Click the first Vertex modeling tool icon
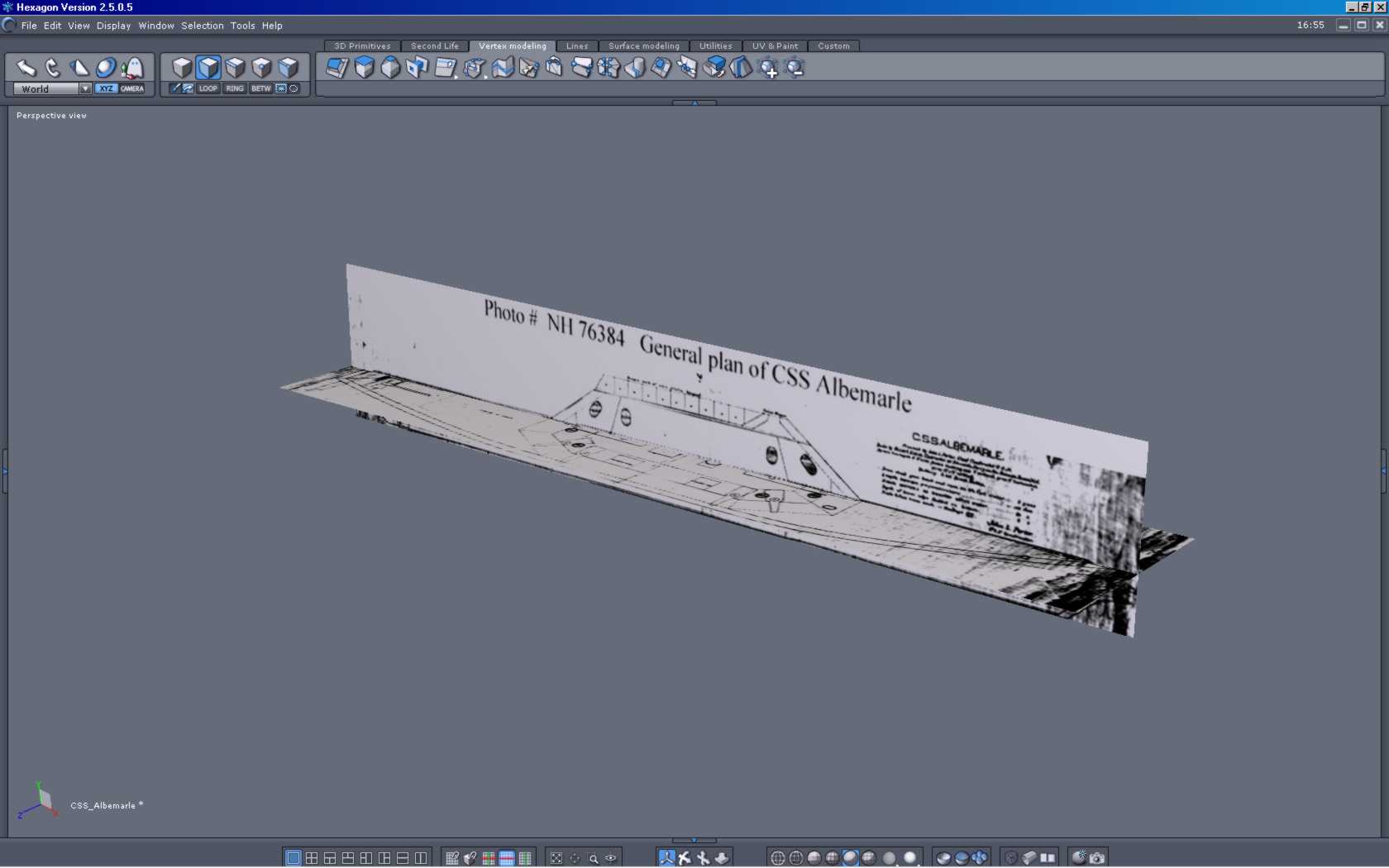Viewport: 1389px width, 868px height. click(x=337, y=68)
